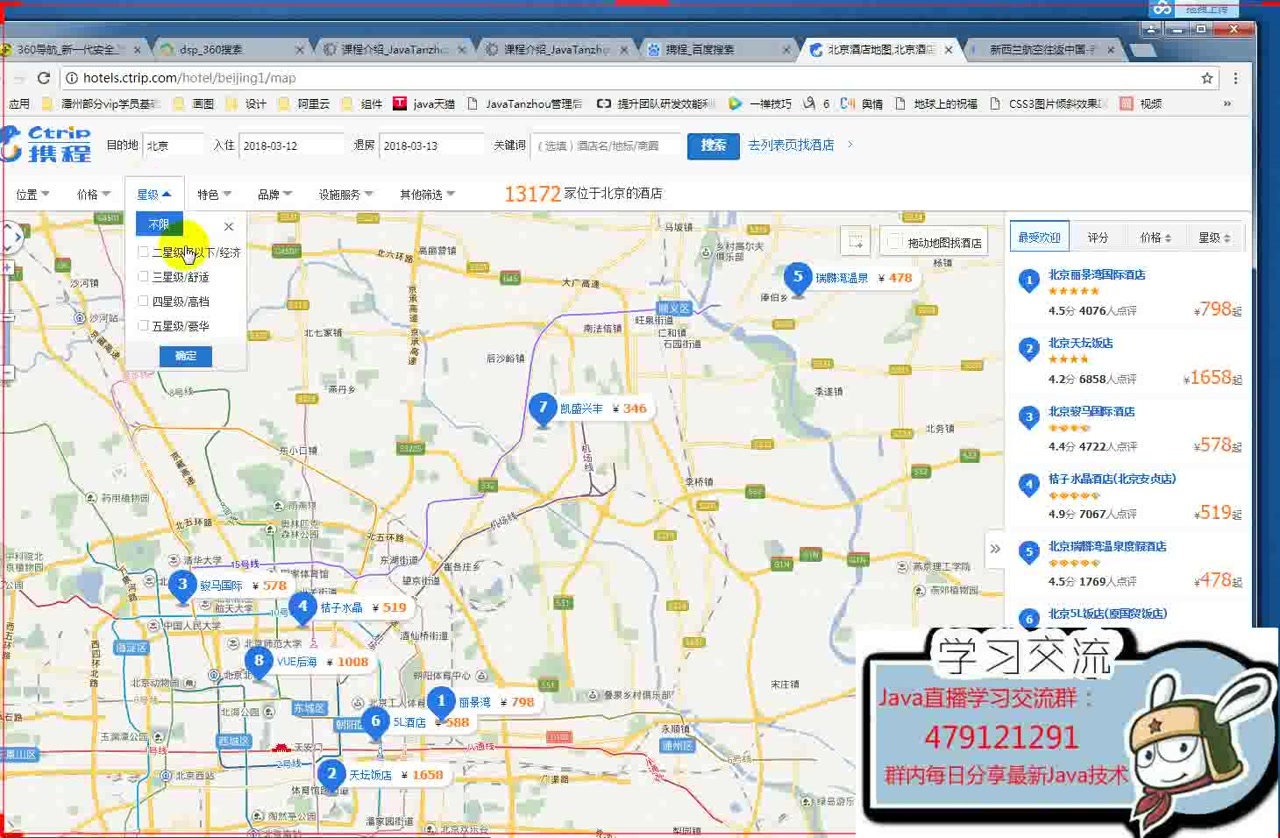The height and width of the screenshot is (838, 1280).
Task: Click the ¥346 price on the 凯盛兴丰 map label
Action: (x=630, y=409)
